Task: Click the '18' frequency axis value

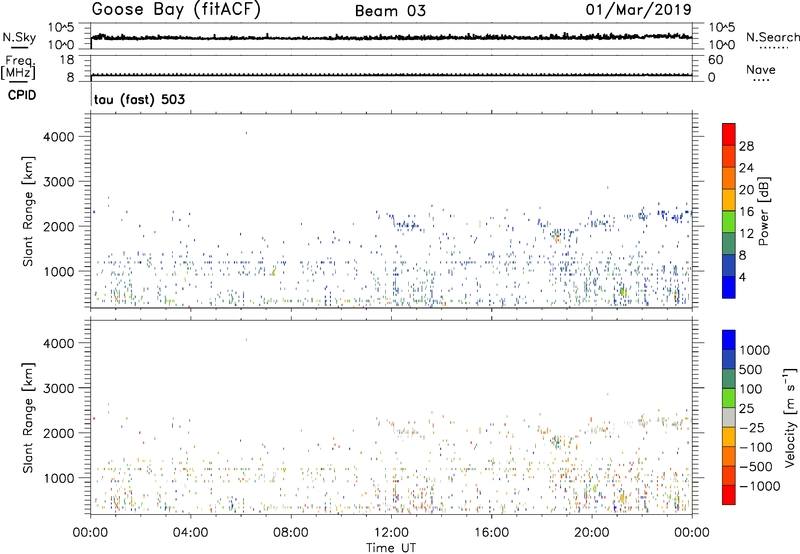Action: (x=66, y=60)
